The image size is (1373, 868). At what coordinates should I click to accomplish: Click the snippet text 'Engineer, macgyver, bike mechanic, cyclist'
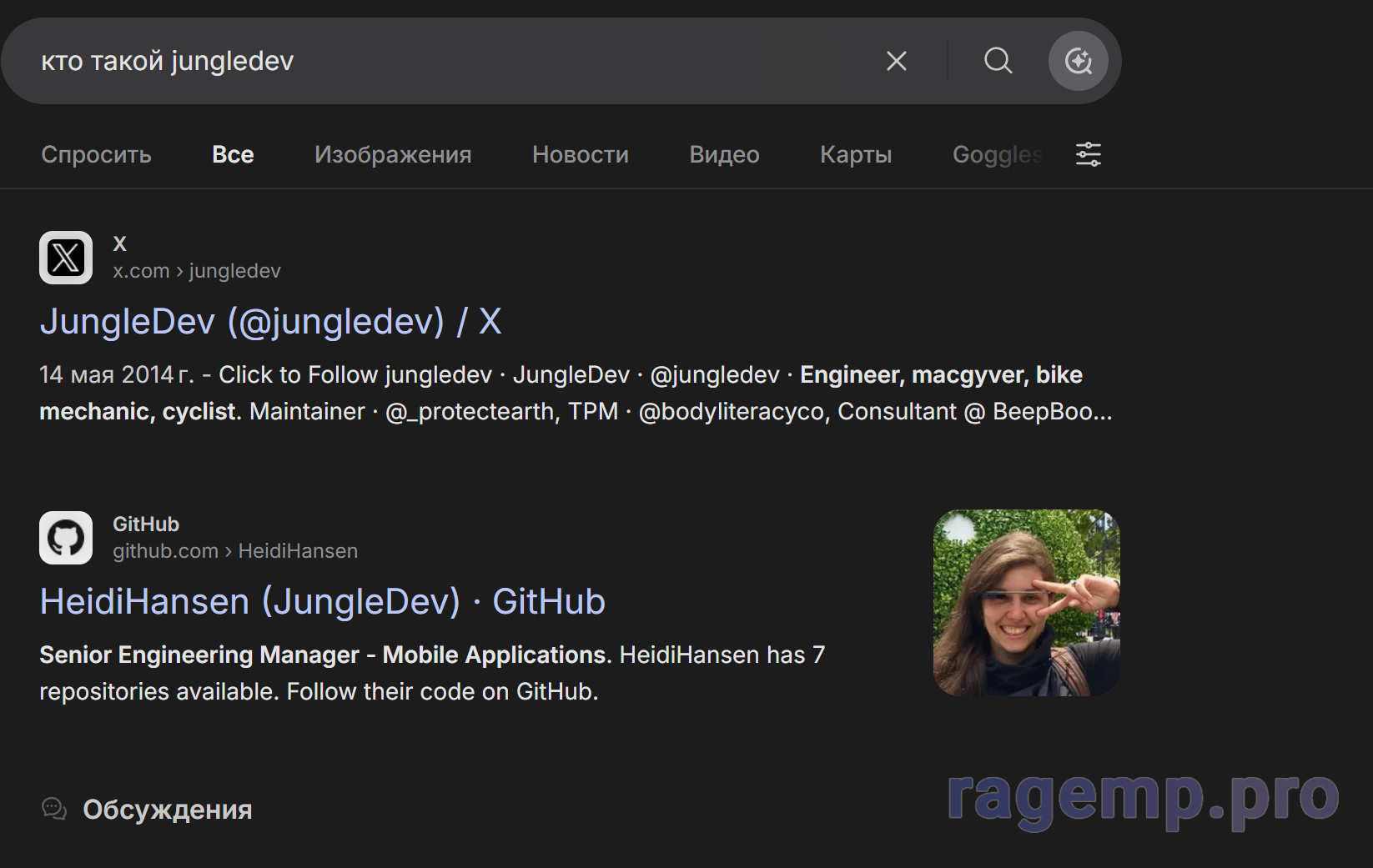tap(561, 393)
